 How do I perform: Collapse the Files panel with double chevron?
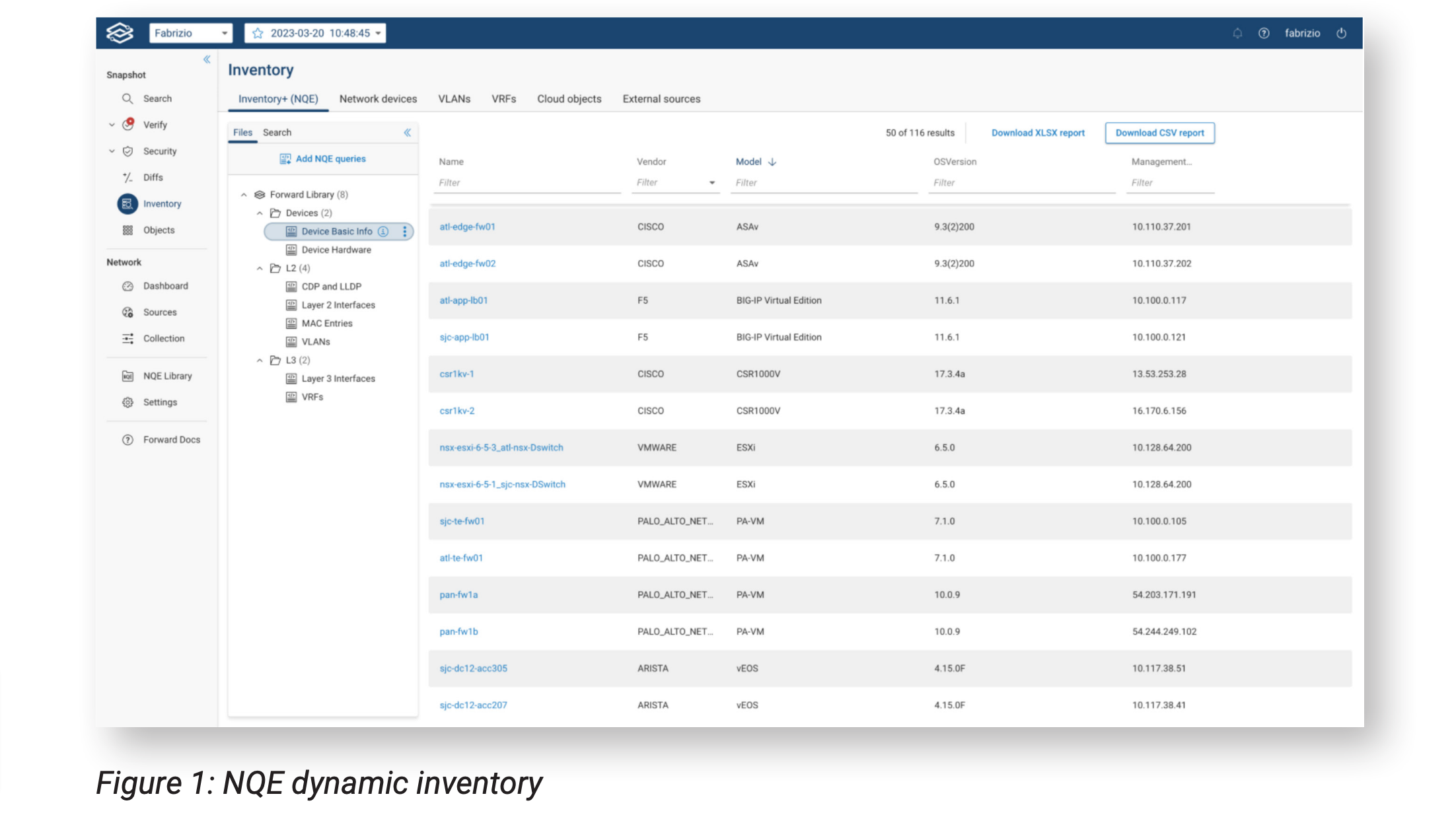tap(408, 133)
